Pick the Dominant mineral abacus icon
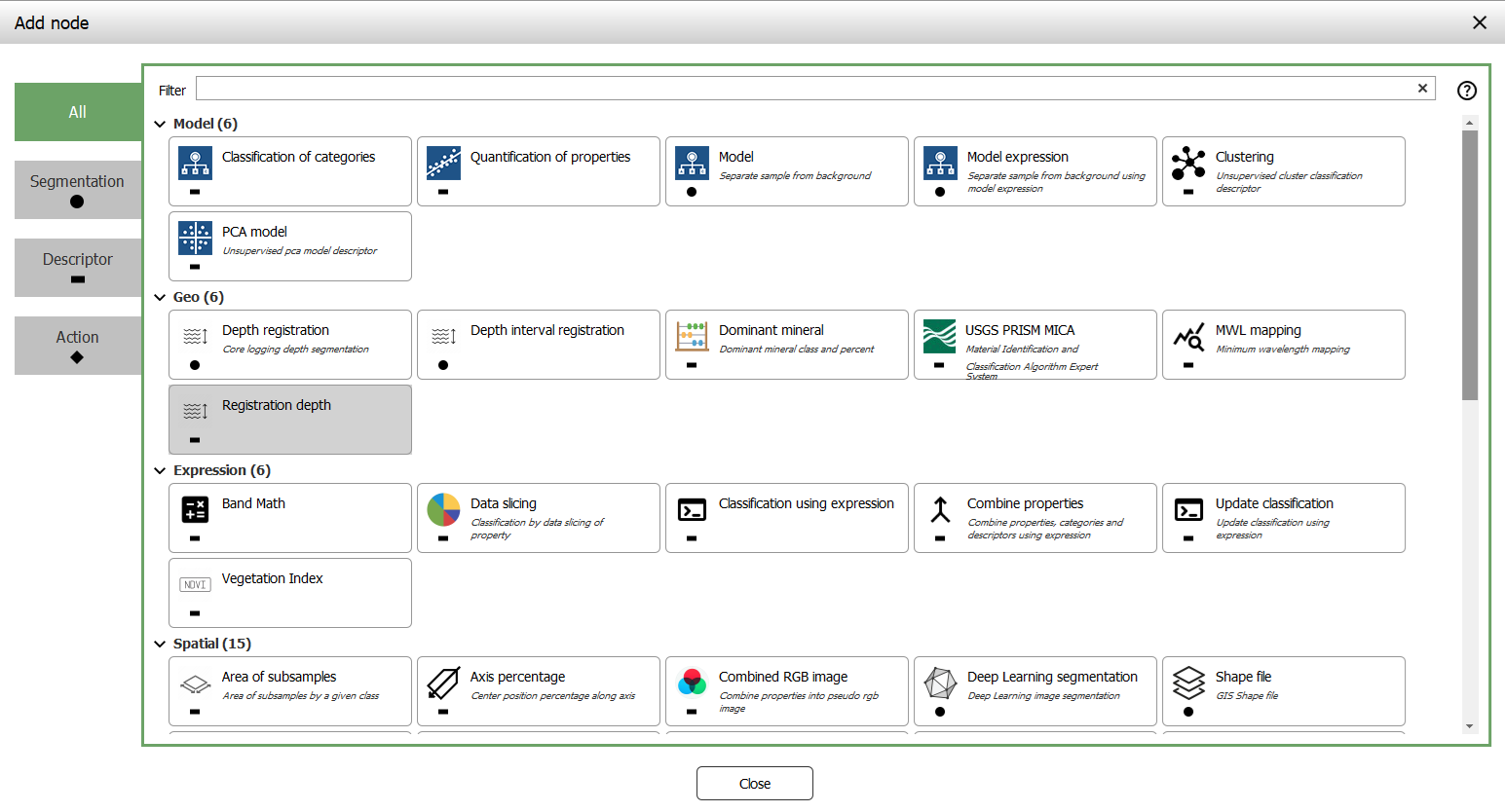 692,336
